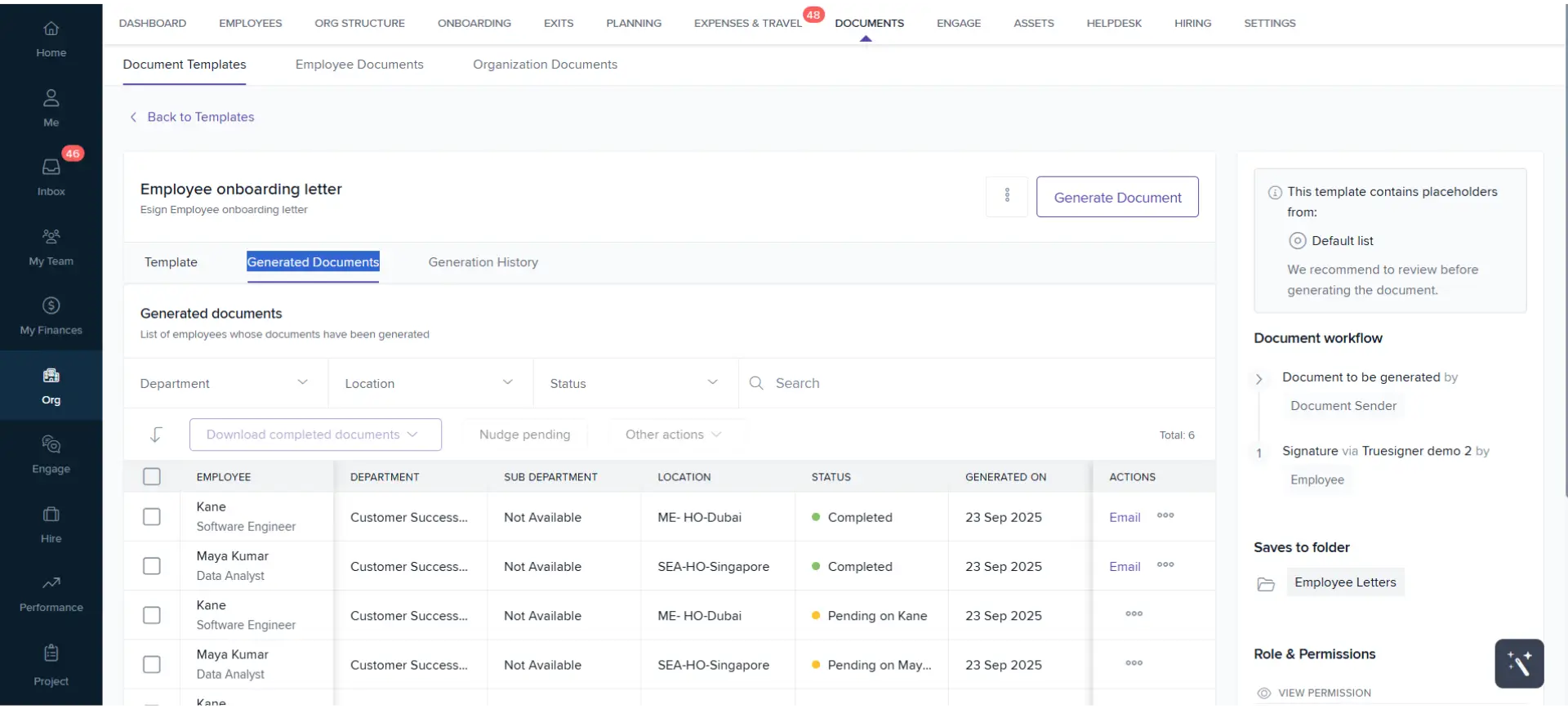Open My Finances sidebar icon

click(x=51, y=315)
